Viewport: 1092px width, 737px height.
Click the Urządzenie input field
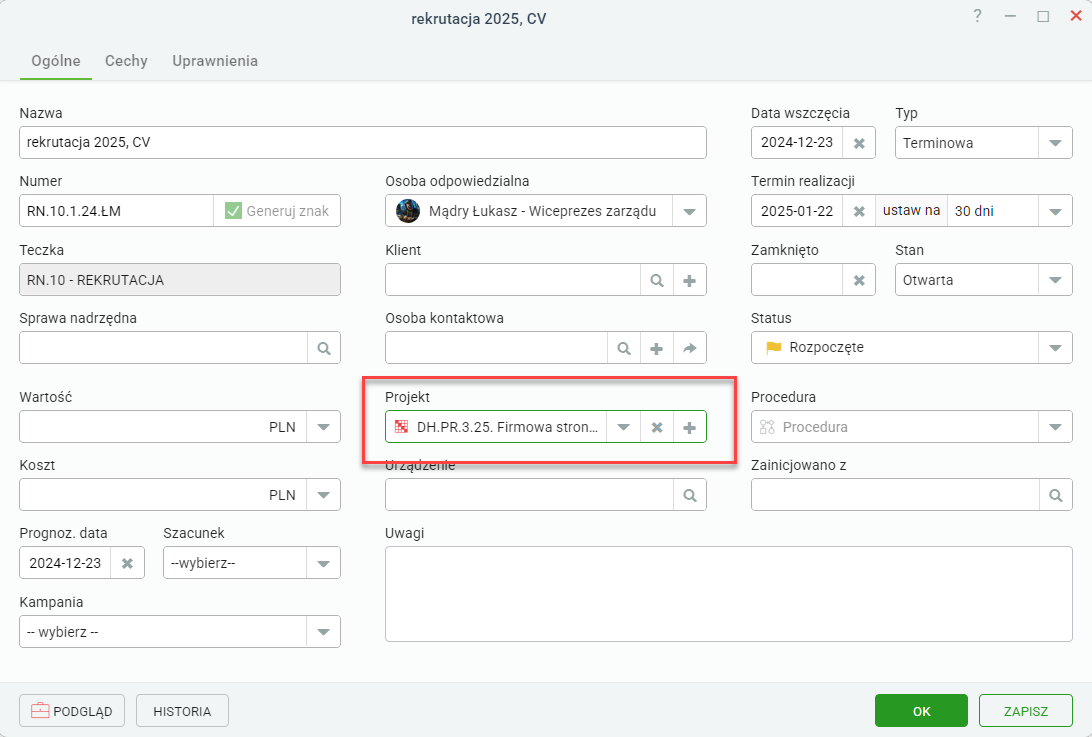pyautogui.click(x=529, y=495)
